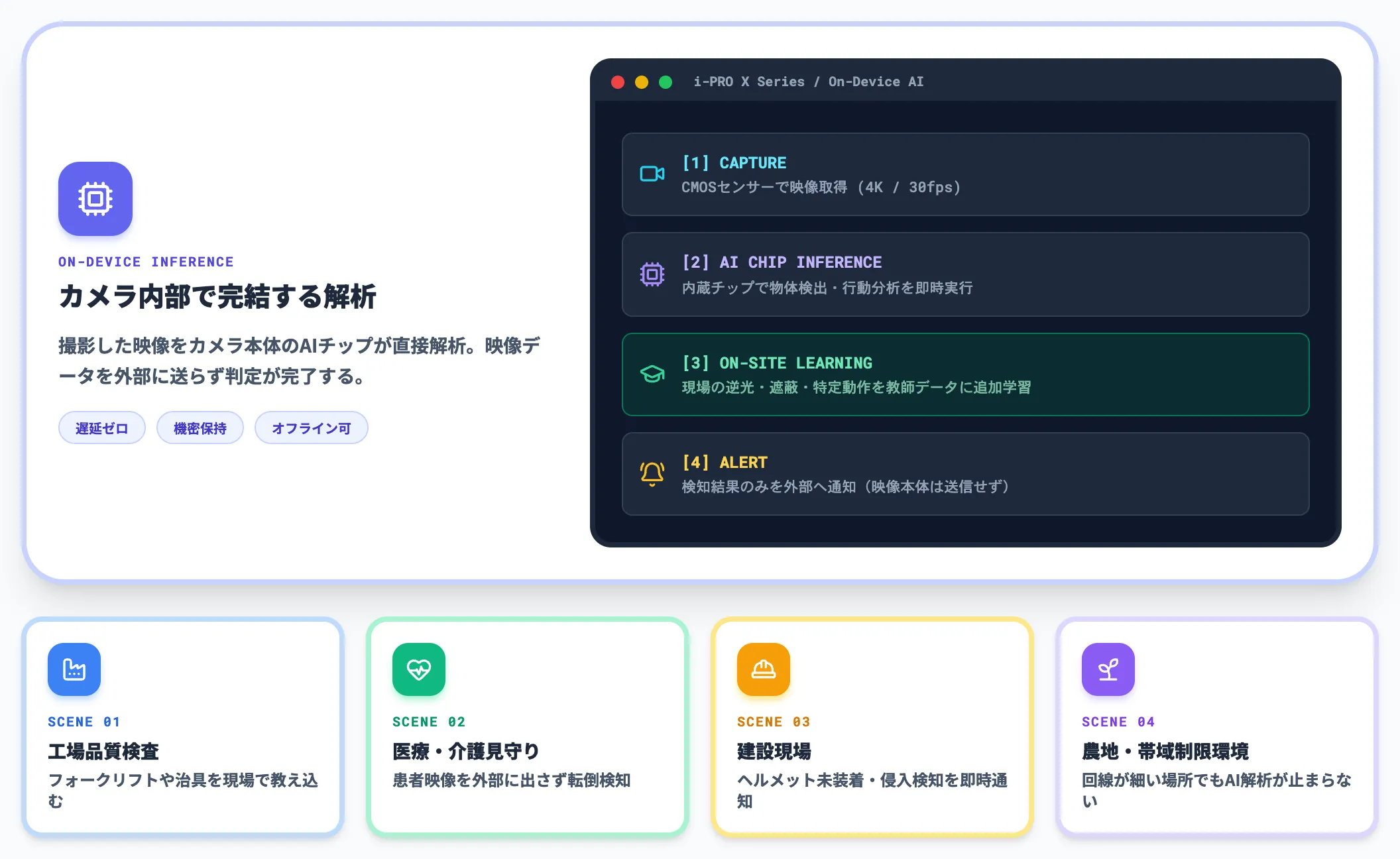Viewport: 1400px width, 859px height.
Task: Click the text 患者映像を外部に出さず転倒検知
Action: pos(512,780)
